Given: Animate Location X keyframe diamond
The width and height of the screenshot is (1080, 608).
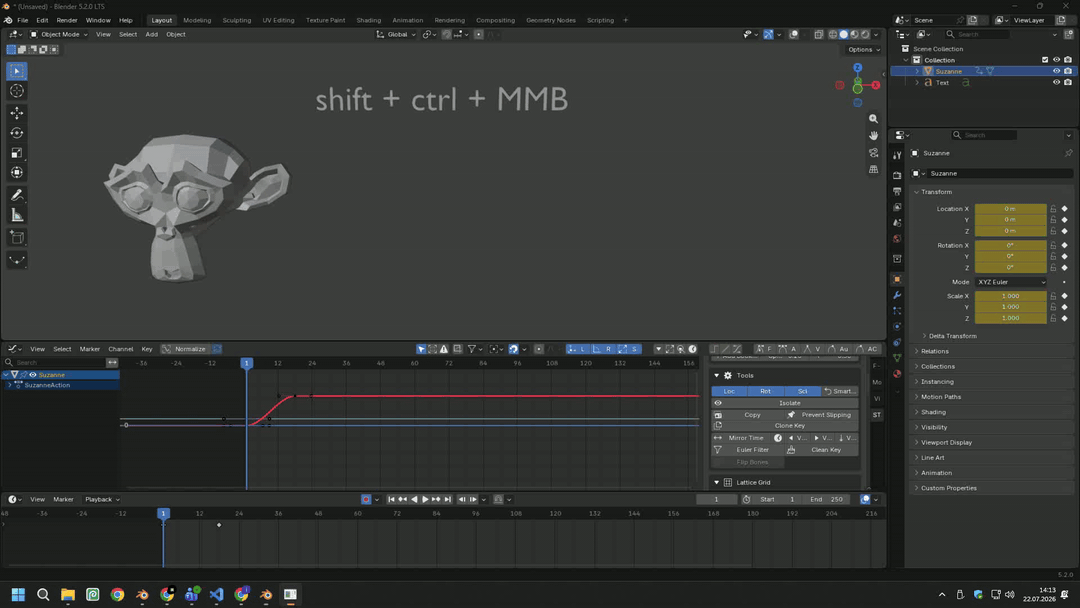Looking at the screenshot, I should pos(1064,209).
